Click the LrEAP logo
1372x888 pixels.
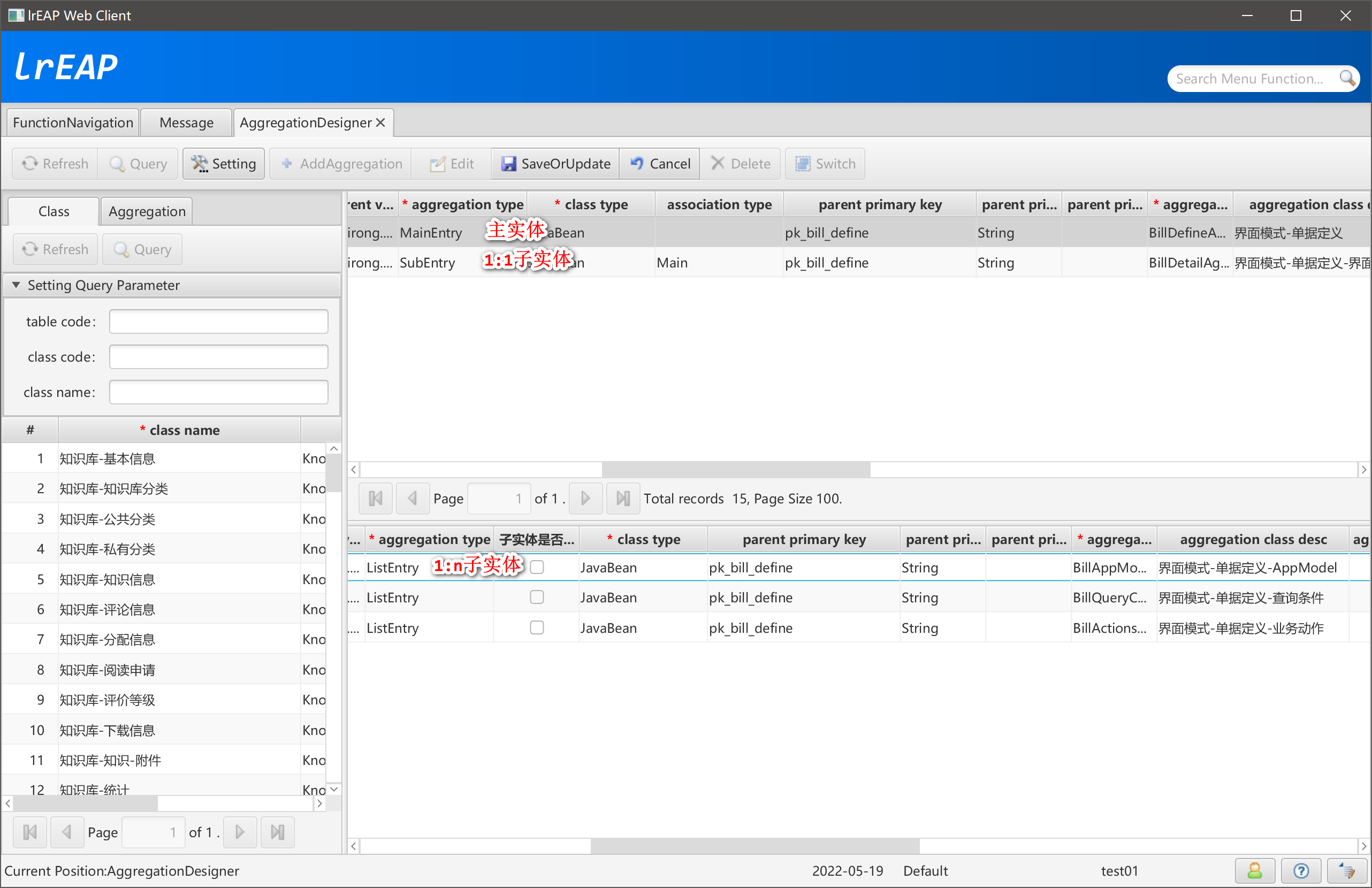pos(66,66)
